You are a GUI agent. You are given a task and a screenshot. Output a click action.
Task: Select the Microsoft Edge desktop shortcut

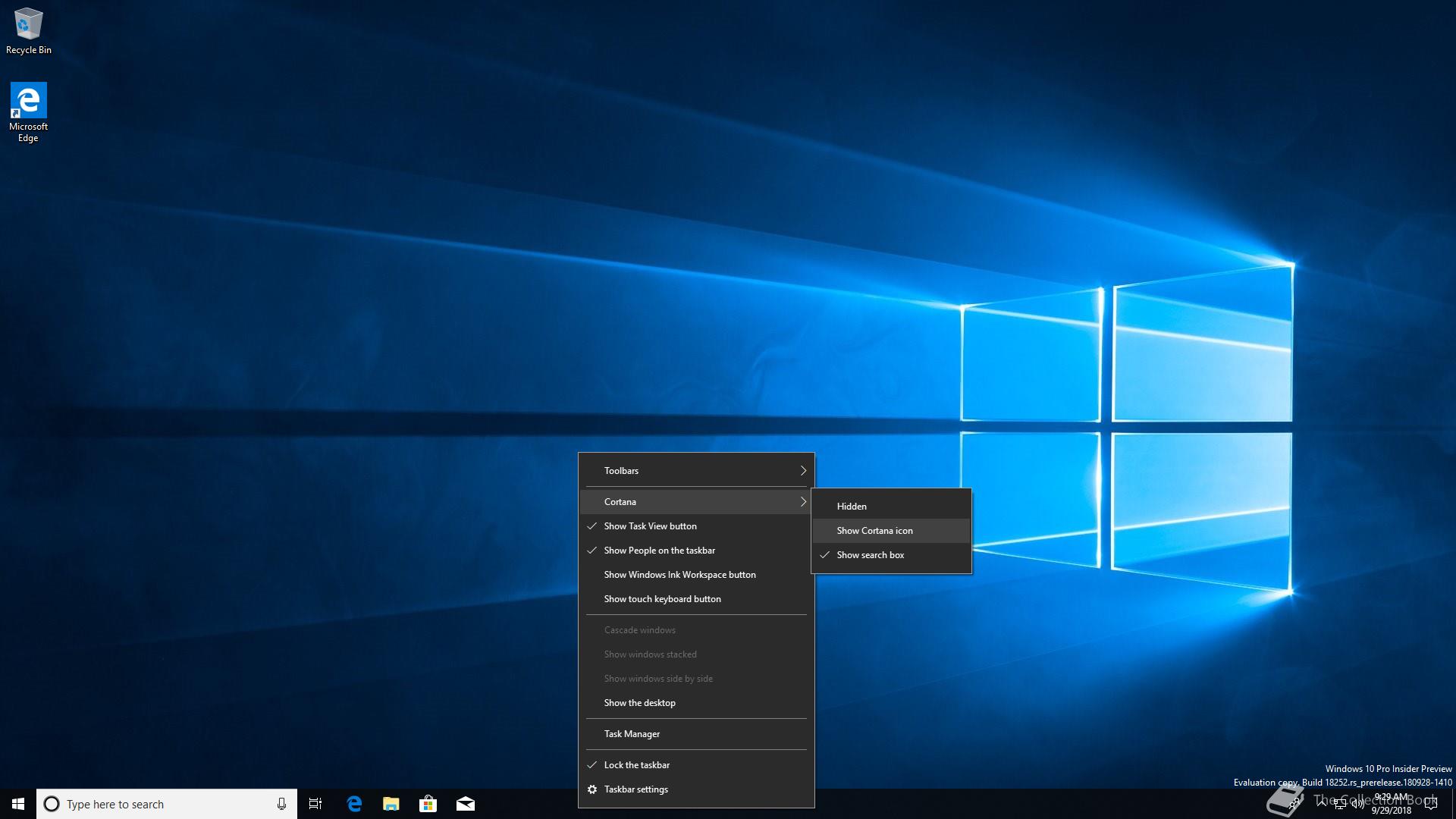pos(28,112)
